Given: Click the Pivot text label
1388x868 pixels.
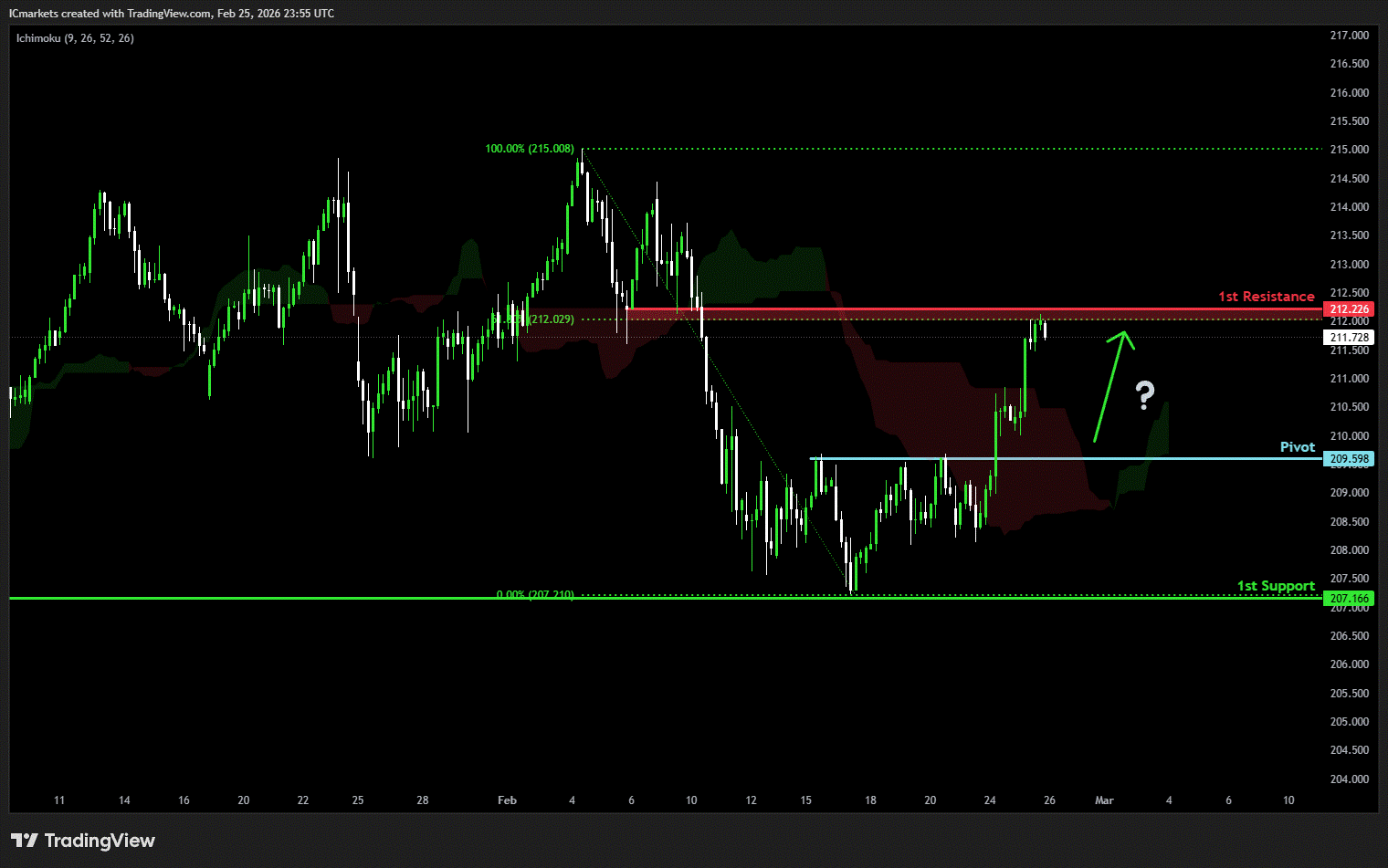Looking at the screenshot, I should click(x=1297, y=447).
